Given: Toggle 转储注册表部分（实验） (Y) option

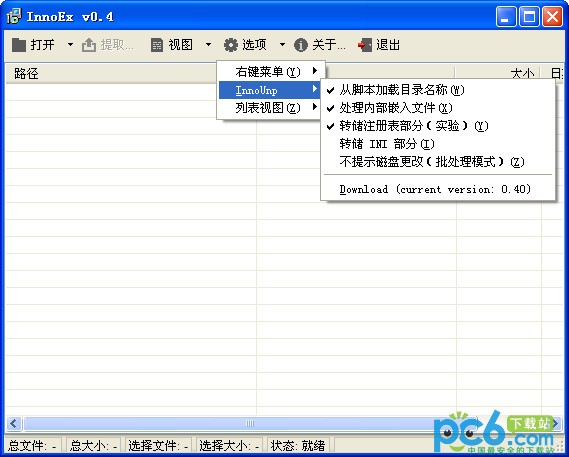Looking at the screenshot, I should pos(438,126).
